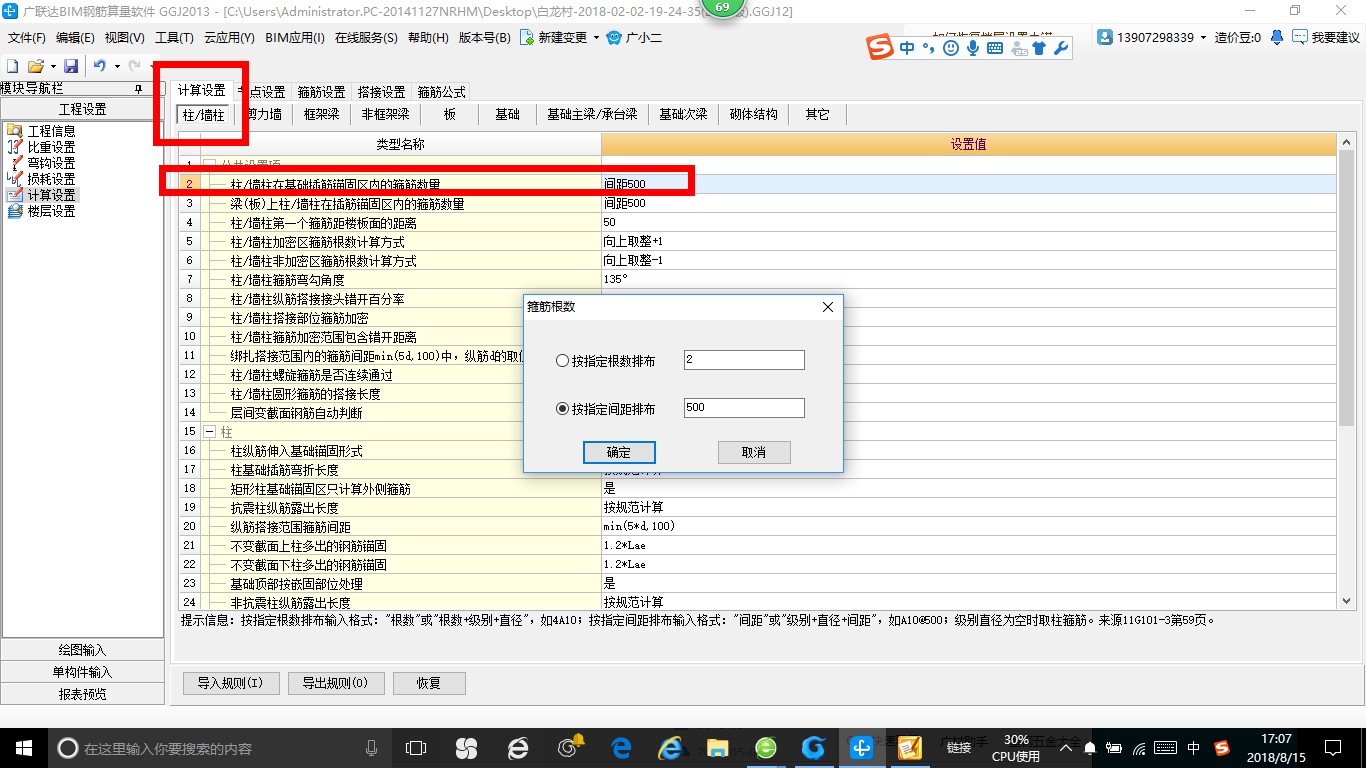
Task: Open the dropdown arrow next to Open folder
Action: point(52,66)
